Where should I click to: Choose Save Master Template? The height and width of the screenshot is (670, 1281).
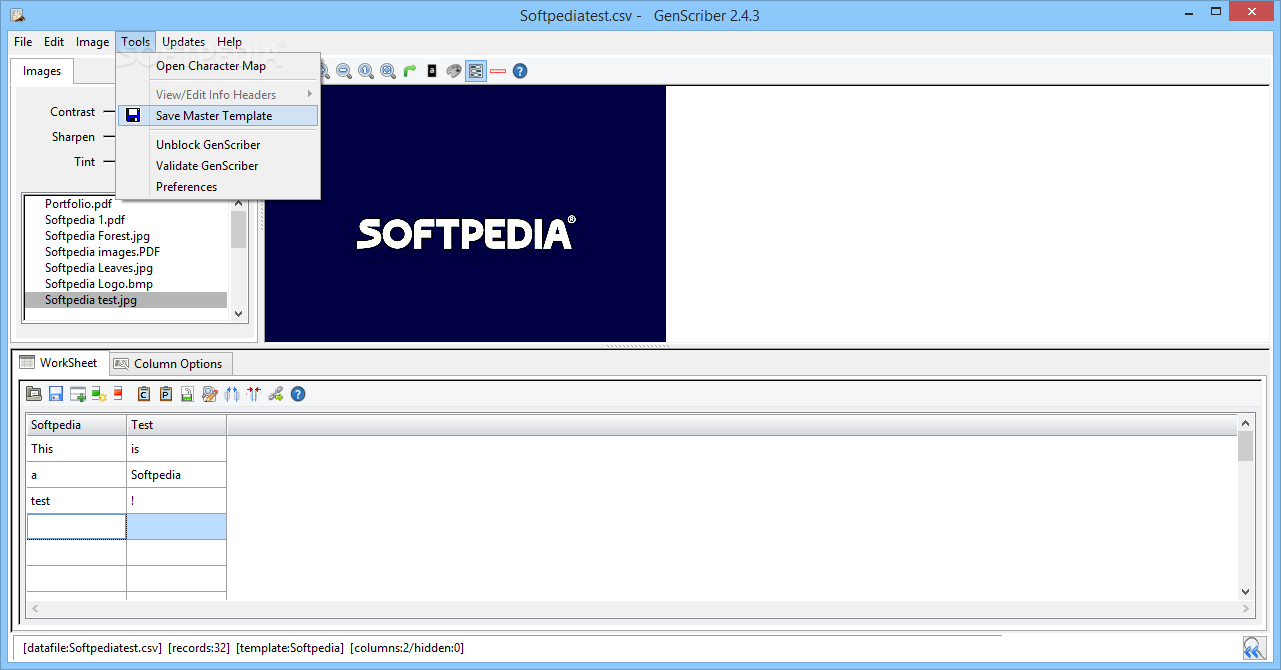pyautogui.click(x=218, y=116)
